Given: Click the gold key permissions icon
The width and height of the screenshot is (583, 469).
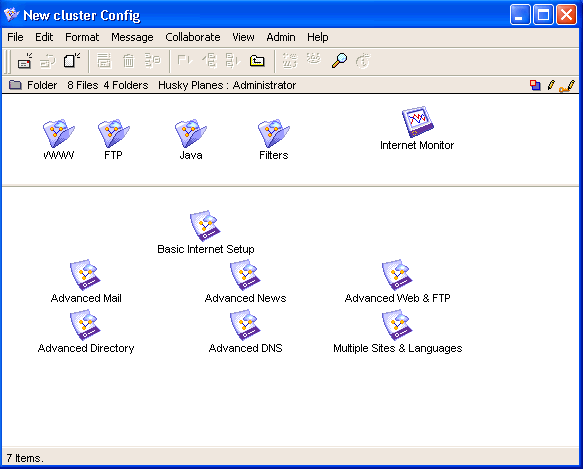Looking at the screenshot, I should 567,86.
